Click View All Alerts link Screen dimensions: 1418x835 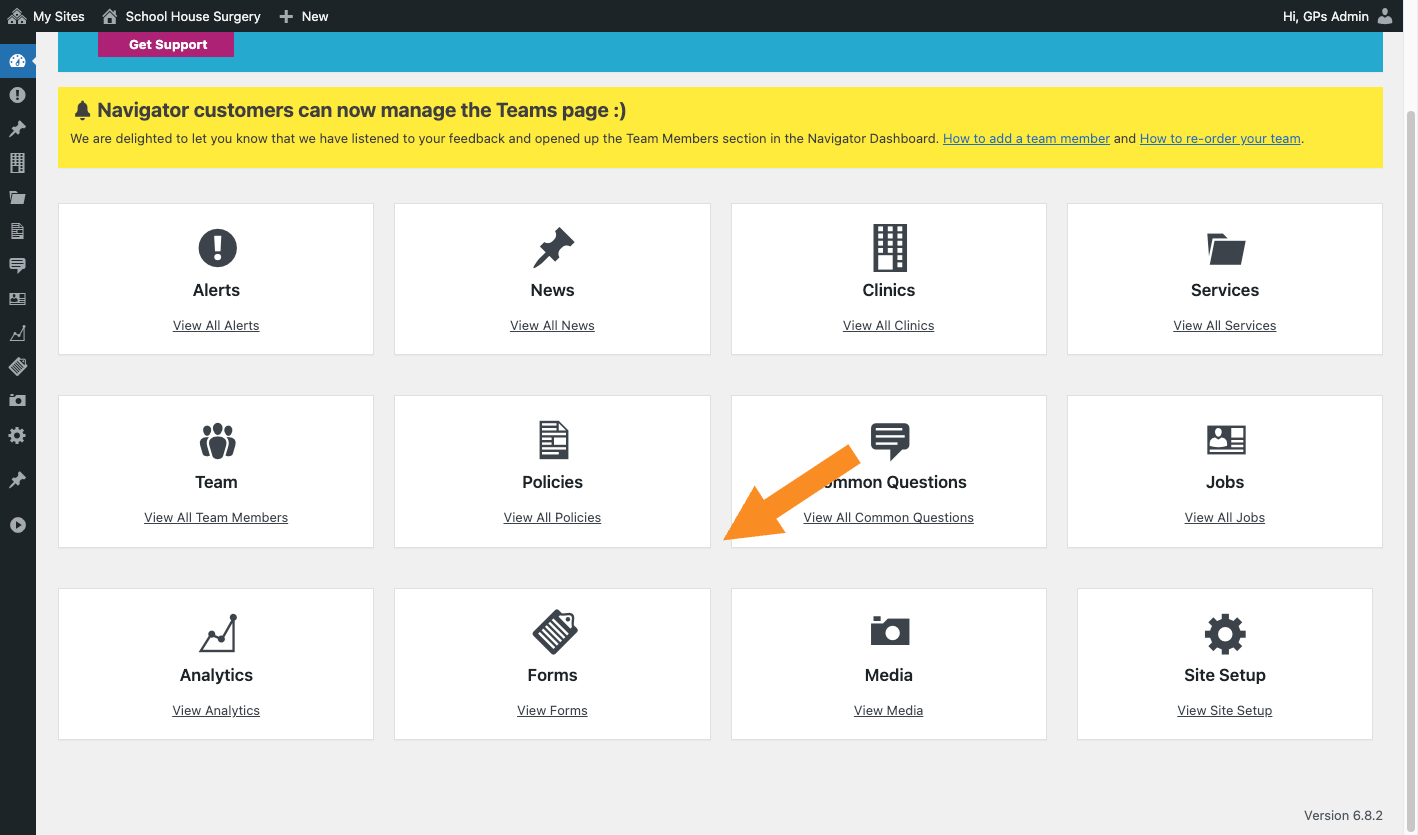point(216,326)
